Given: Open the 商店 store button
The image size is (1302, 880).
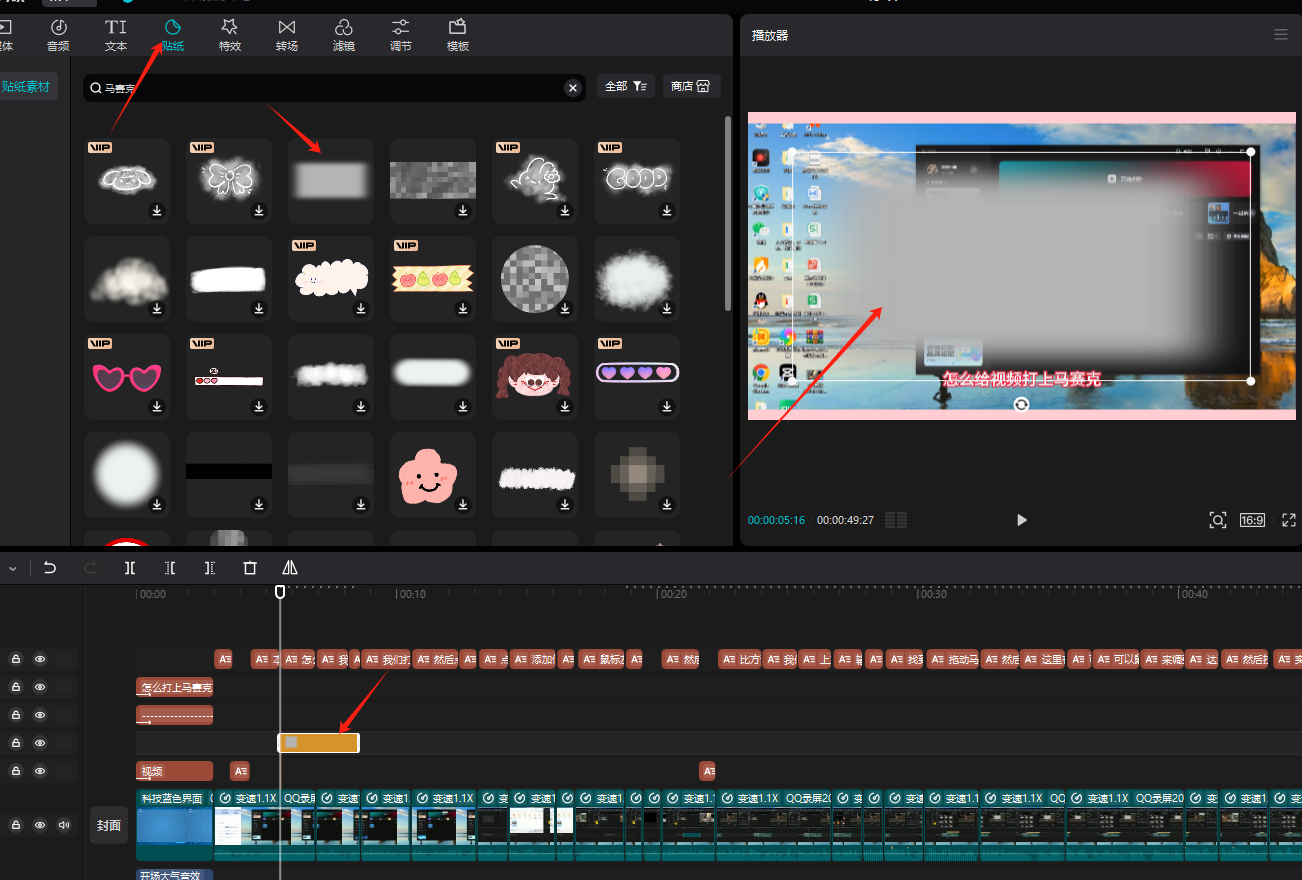Looking at the screenshot, I should click(691, 87).
